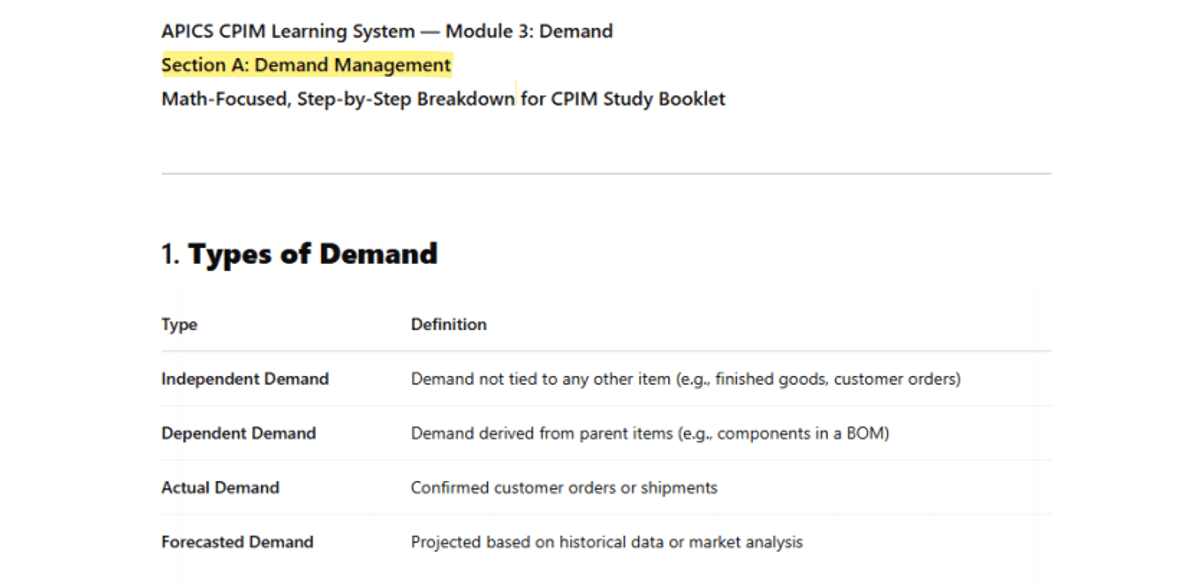
Task: Click the 'Definition' column header
Action: [449, 324]
